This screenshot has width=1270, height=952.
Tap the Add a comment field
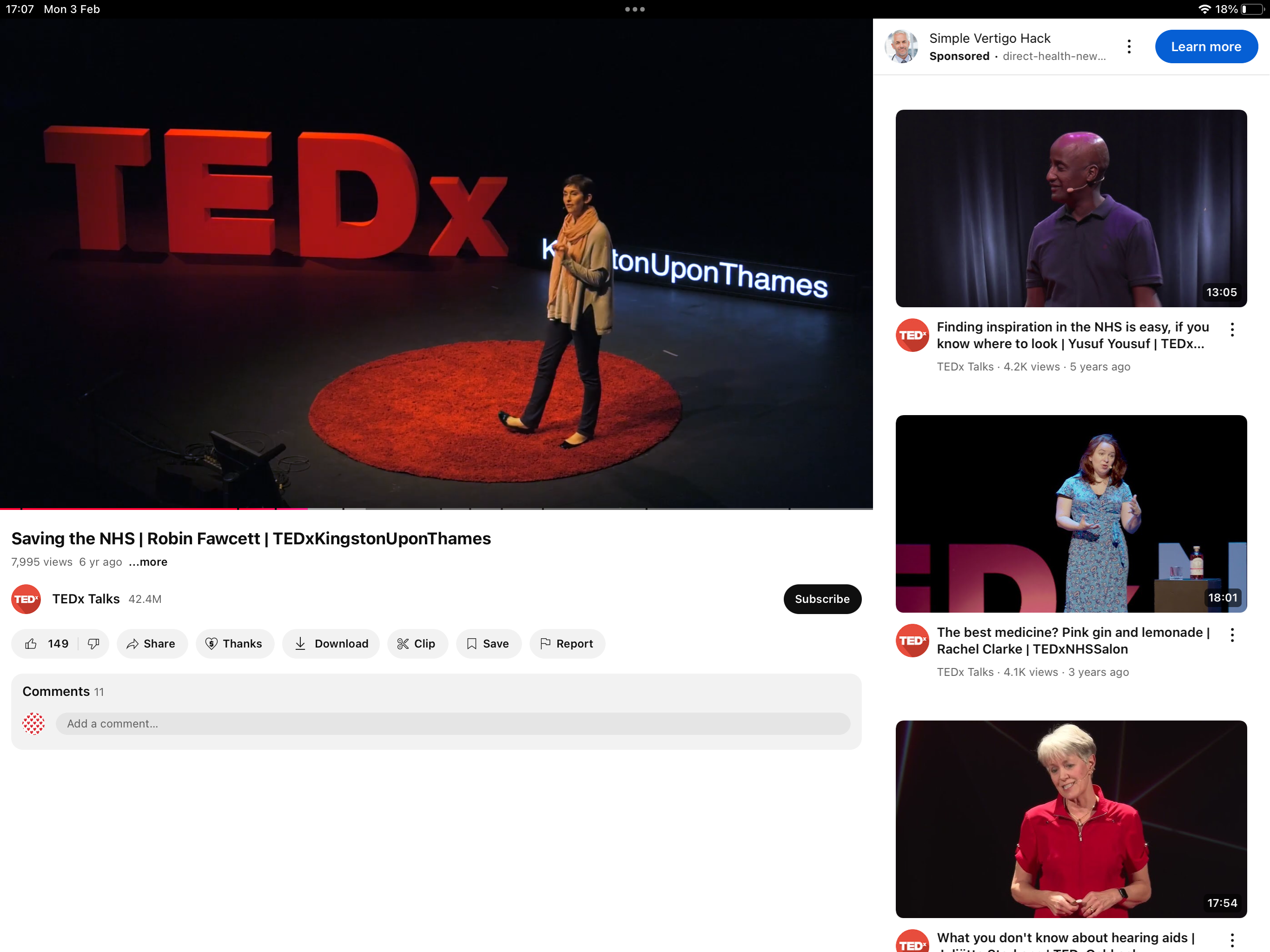point(453,723)
